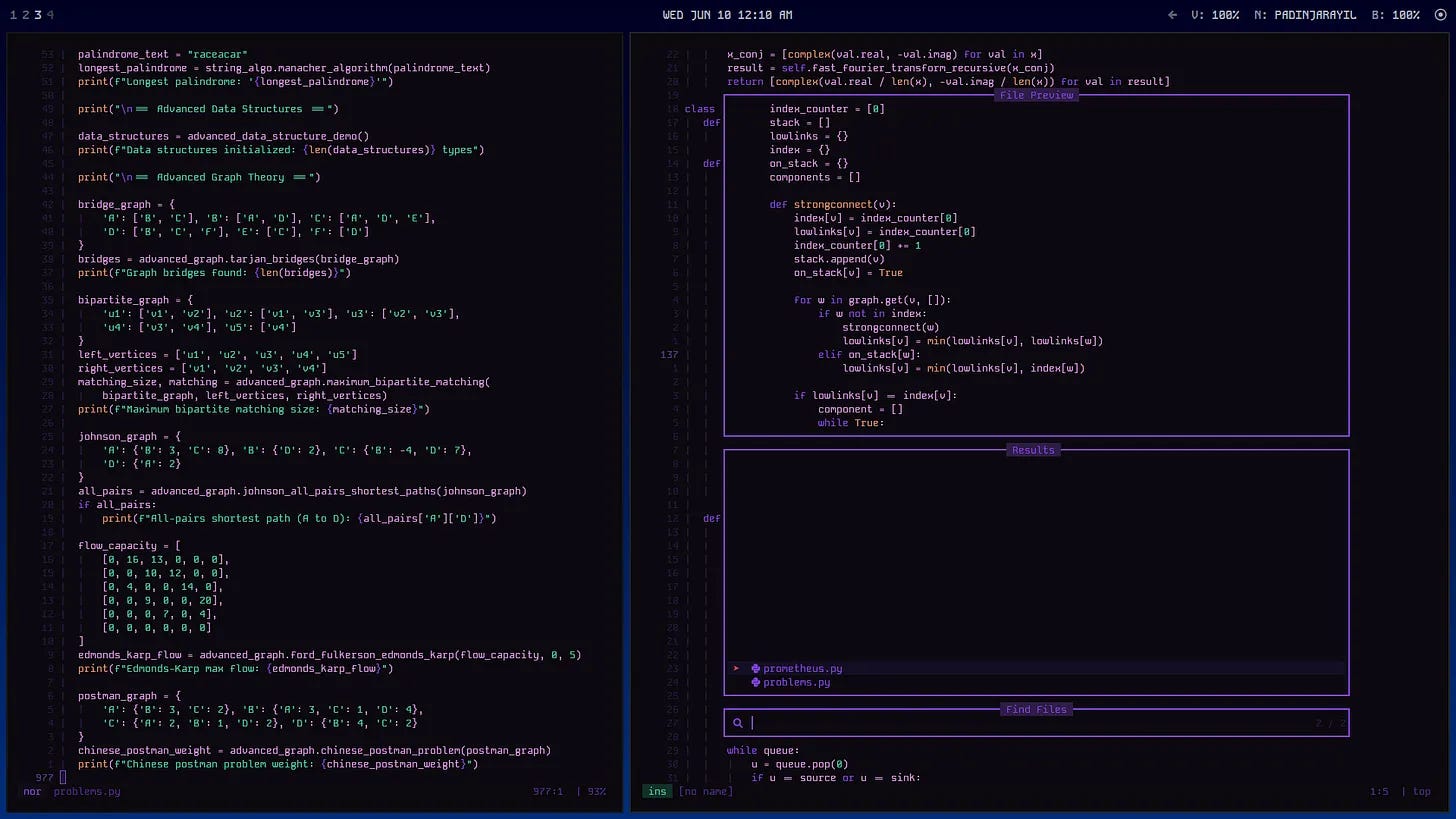1456x819 pixels.
Task: Click the edmonds_karp_flow assignment line
Action: click(x=329, y=655)
